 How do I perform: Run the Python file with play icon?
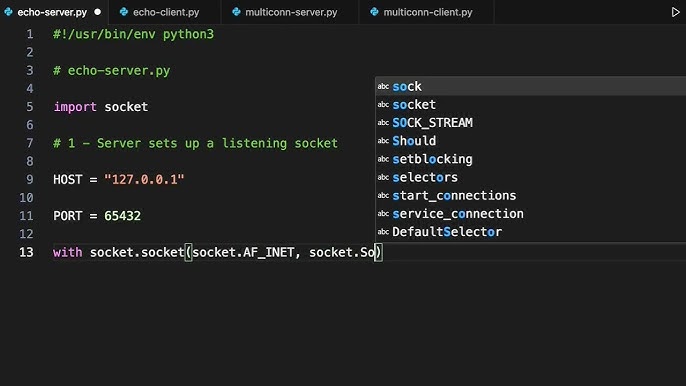(x=676, y=12)
